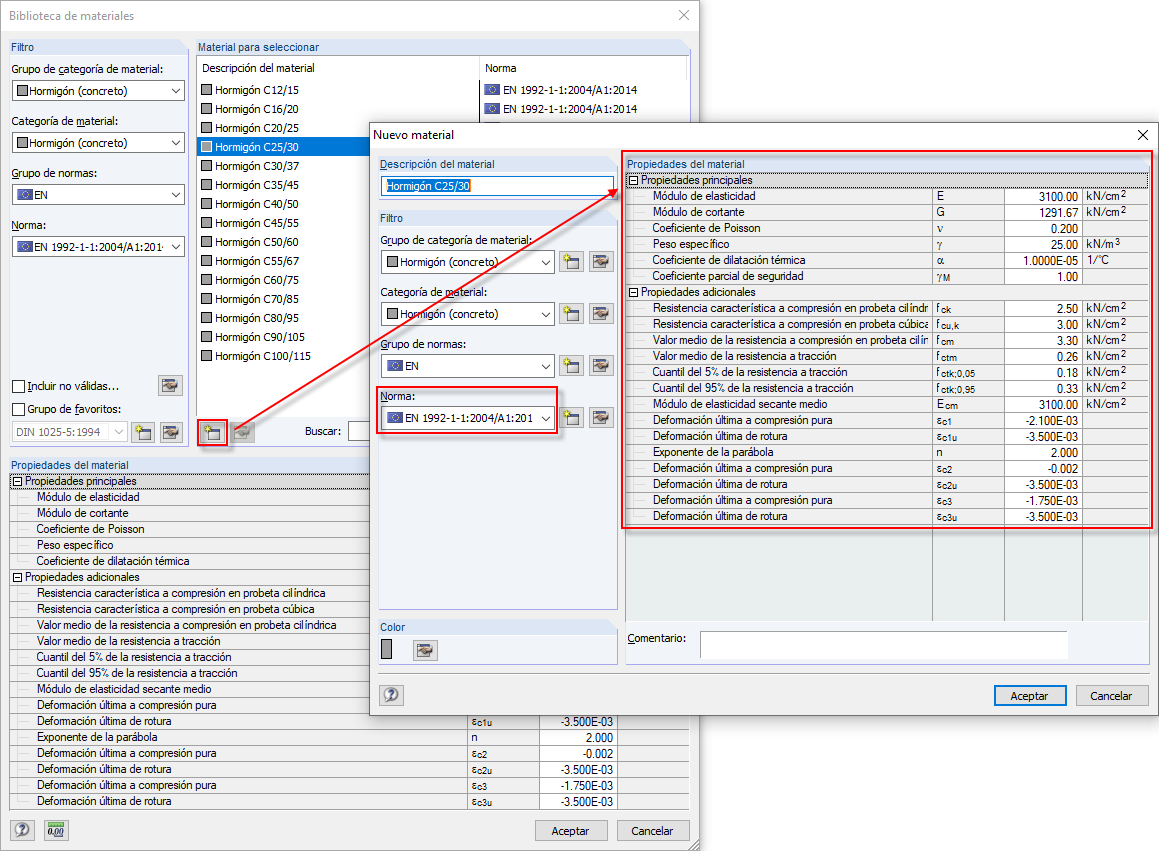Screen dimensions: 1159x851
Task: Click Coeficiente de Poisson value 0.200
Action: coord(1043,228)
